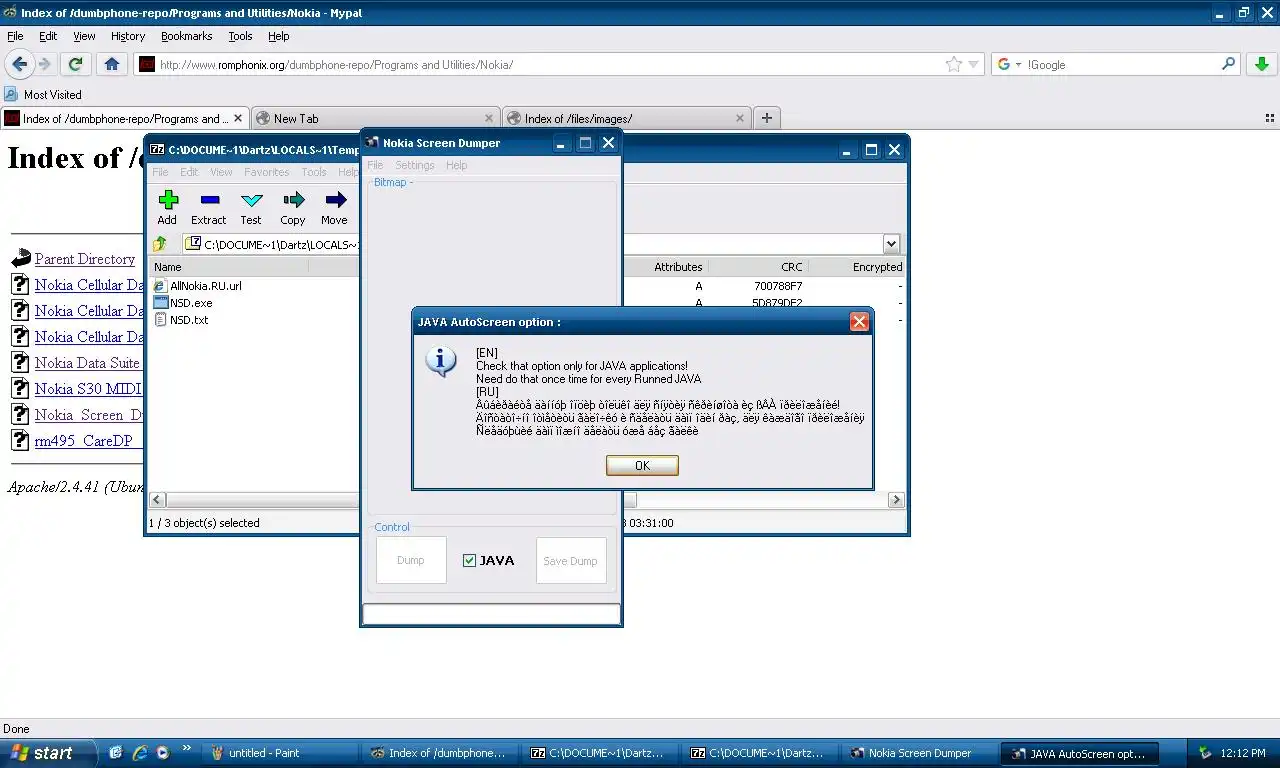This screenshot has width=1280, height=768.
Task: Open the History menu in Mypal
Action: 128,36
